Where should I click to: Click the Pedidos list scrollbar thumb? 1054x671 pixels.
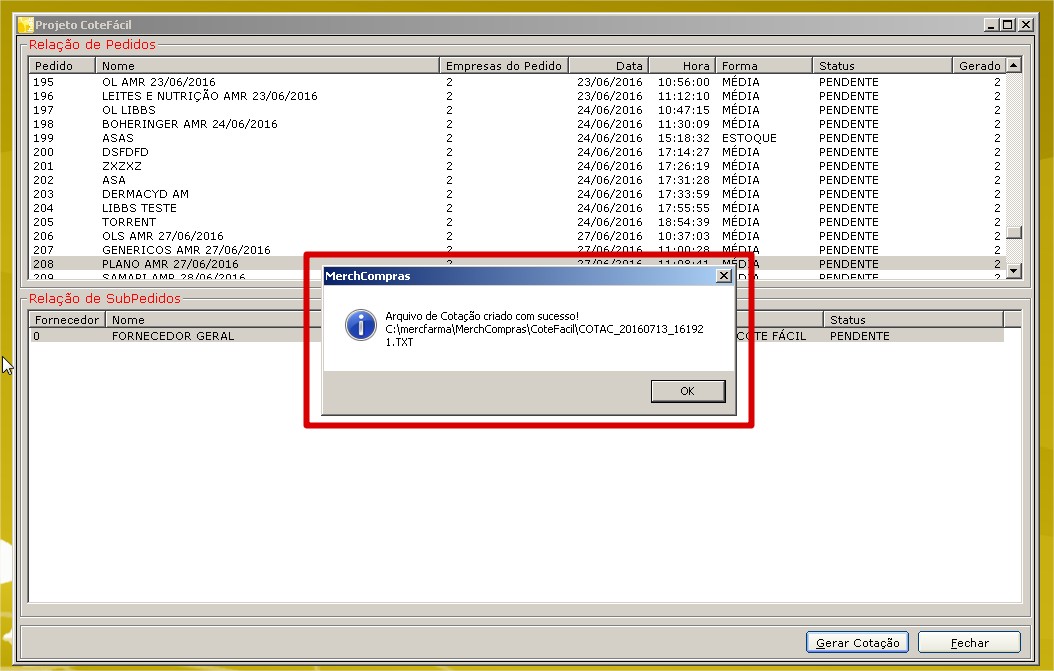pos(1014,233)
